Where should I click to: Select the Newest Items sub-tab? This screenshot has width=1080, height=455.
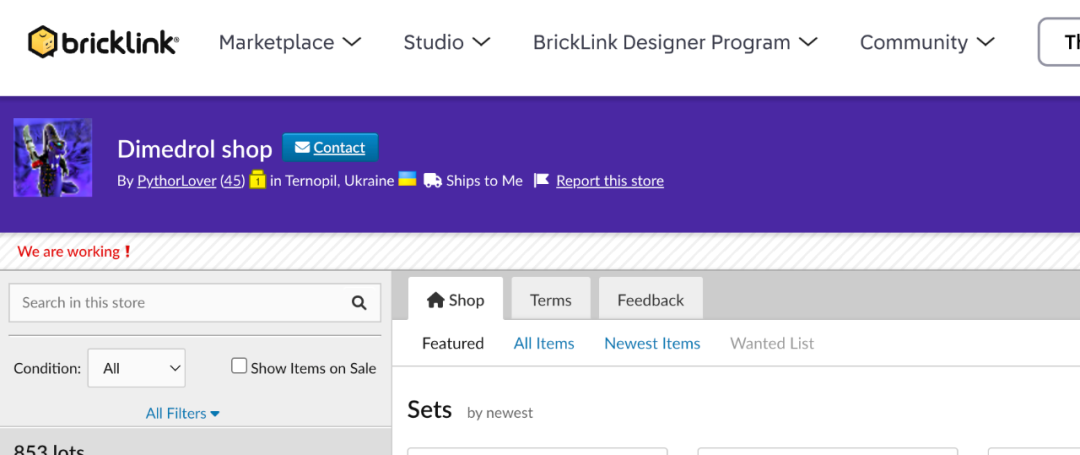point(652,343)
